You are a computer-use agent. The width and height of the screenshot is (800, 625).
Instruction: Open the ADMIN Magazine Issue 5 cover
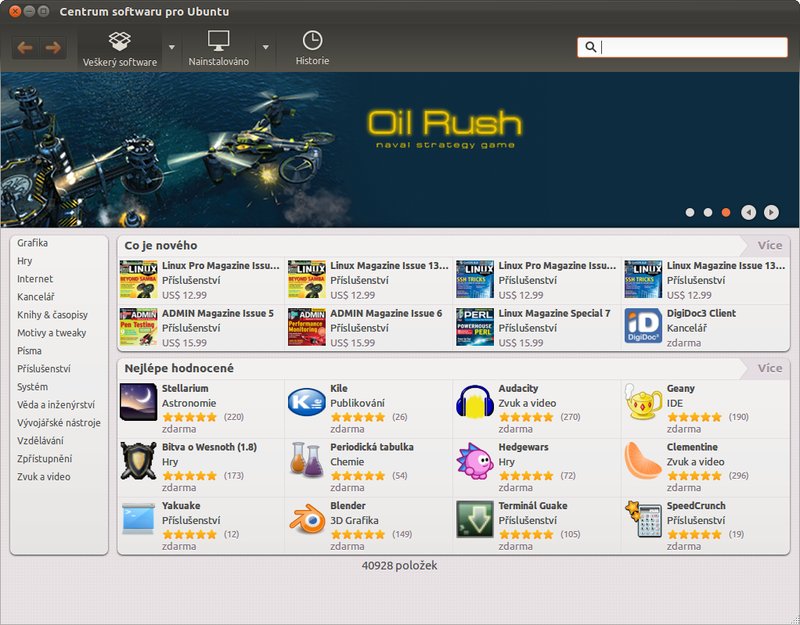(138, 327)
